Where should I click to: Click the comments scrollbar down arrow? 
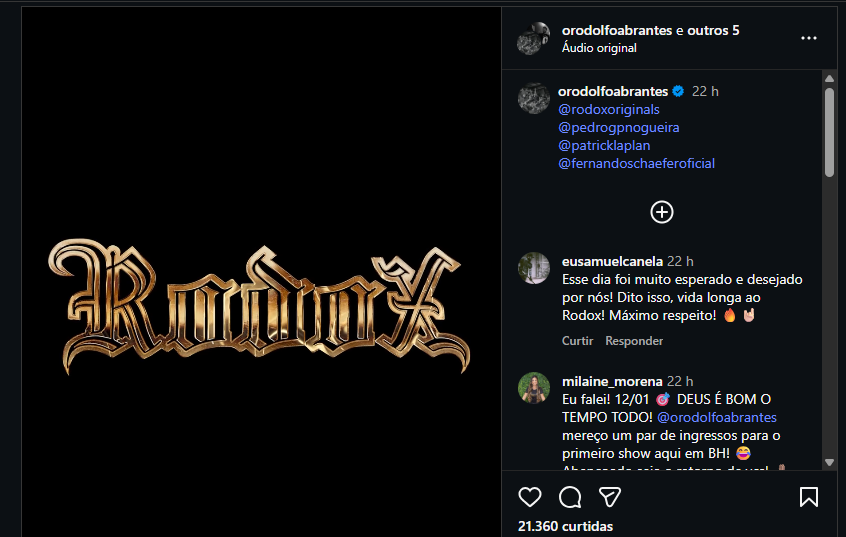click(x=829, y=463)
